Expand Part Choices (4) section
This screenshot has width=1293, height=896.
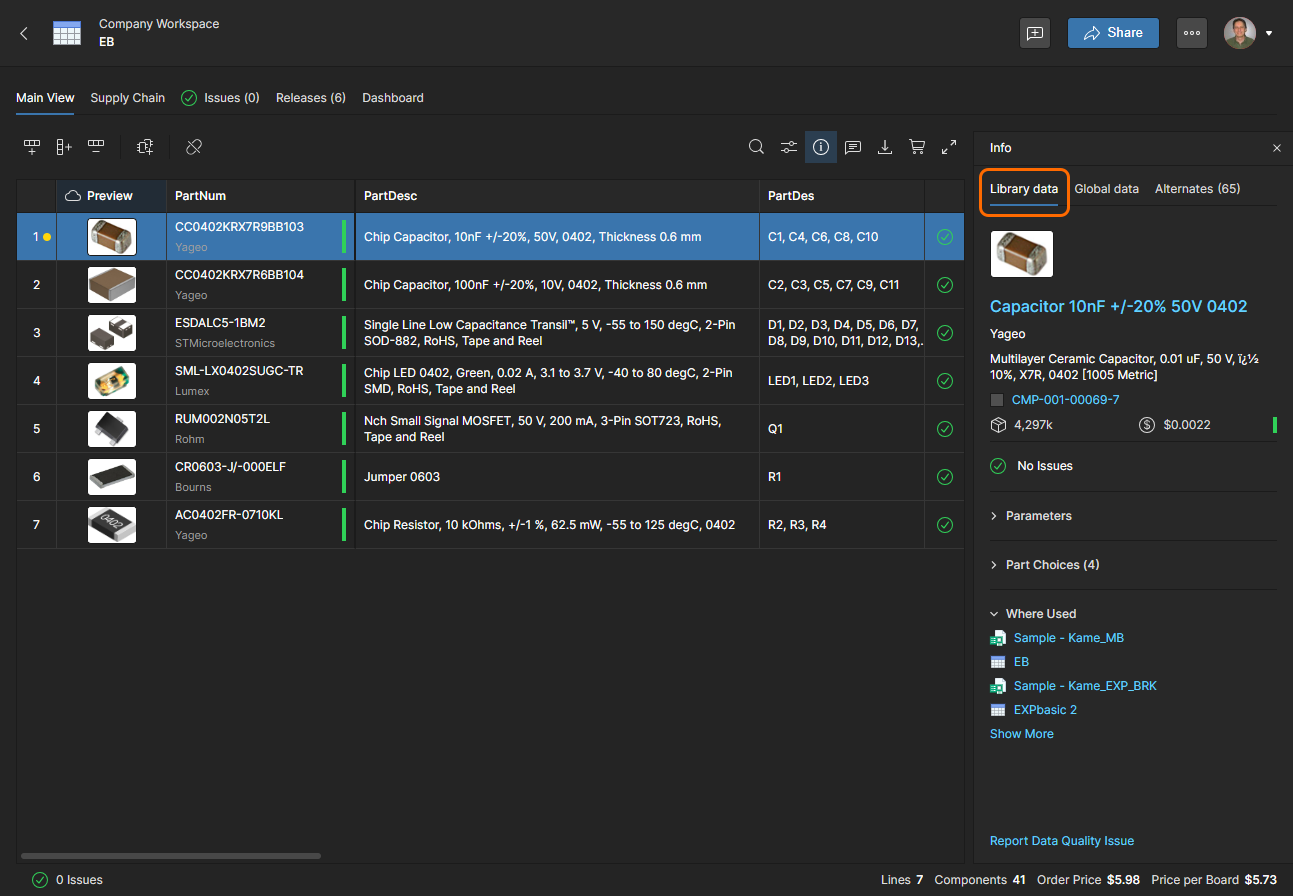(1052, 565)
